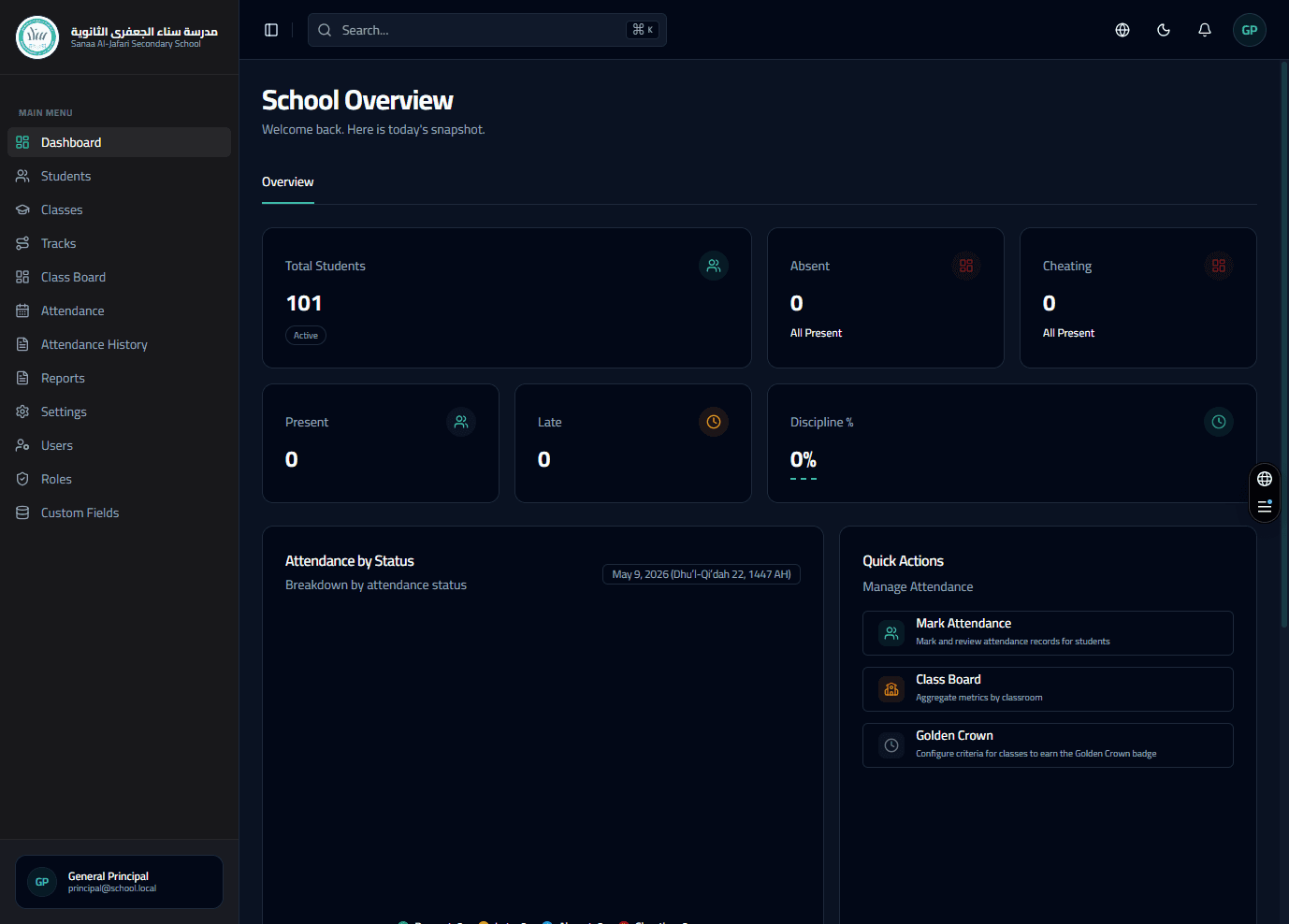Click the Search input field

point(487,30)
